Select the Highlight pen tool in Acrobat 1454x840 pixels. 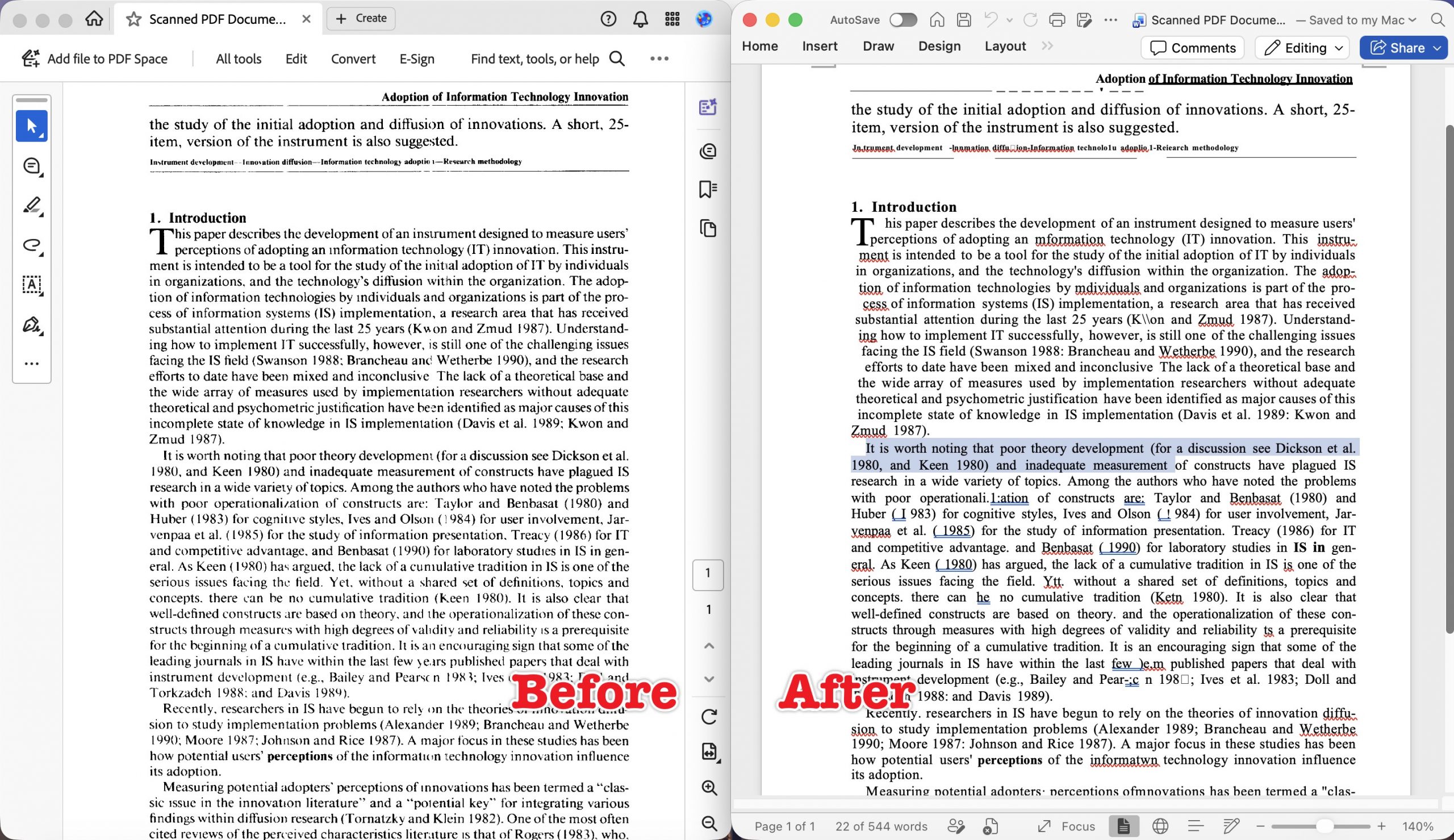[32, 206]
